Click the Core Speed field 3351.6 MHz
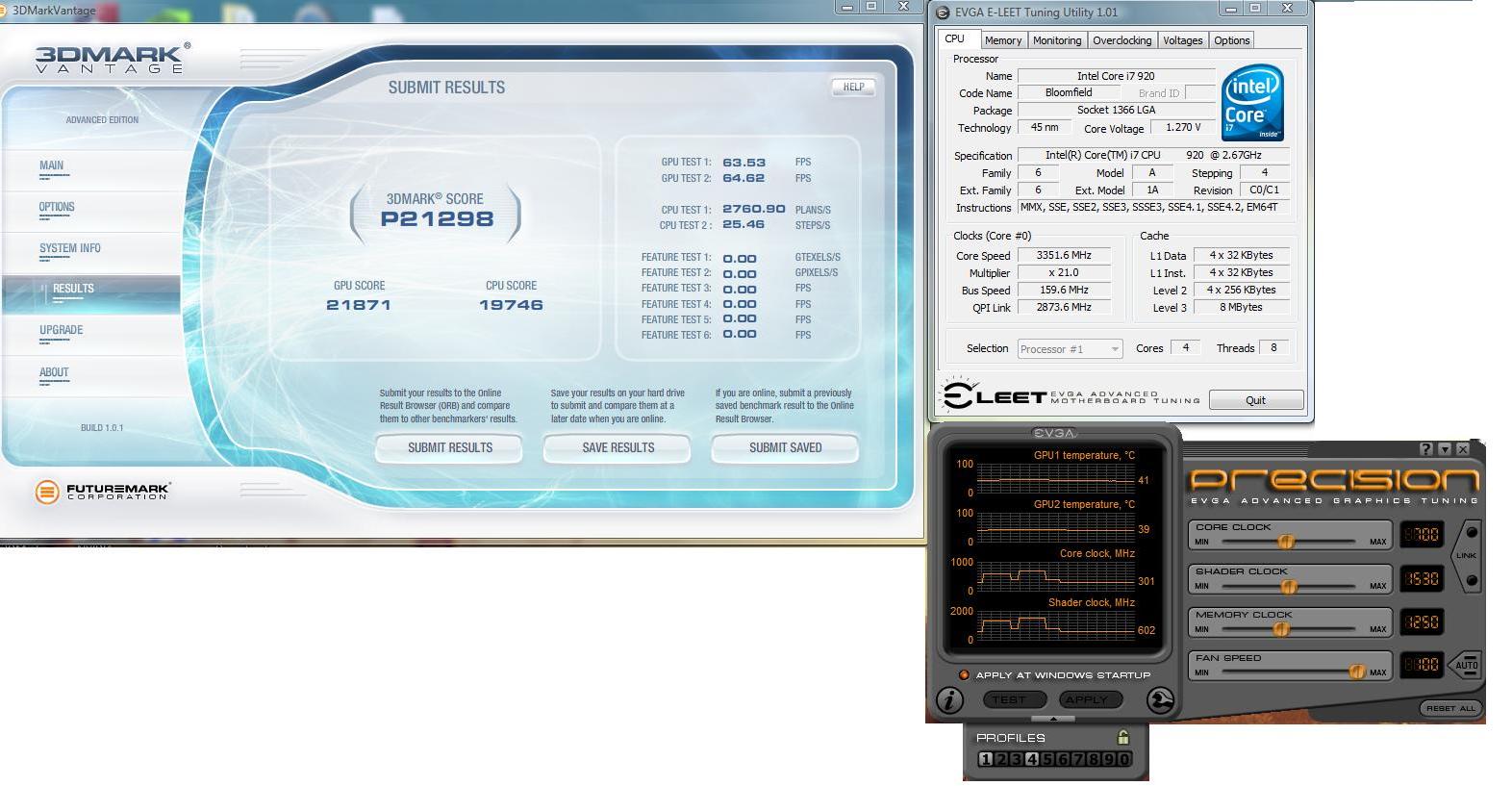Screen dimensions: 1512x786 (x=1064, y=256)
